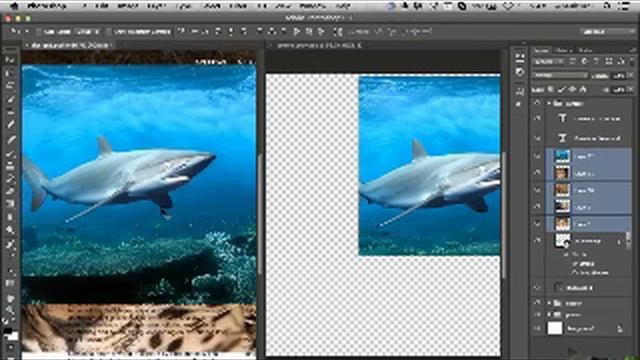This screenshot has width=640, height=360.
Task: Open the Filter menu
Action: coord(238,6)
